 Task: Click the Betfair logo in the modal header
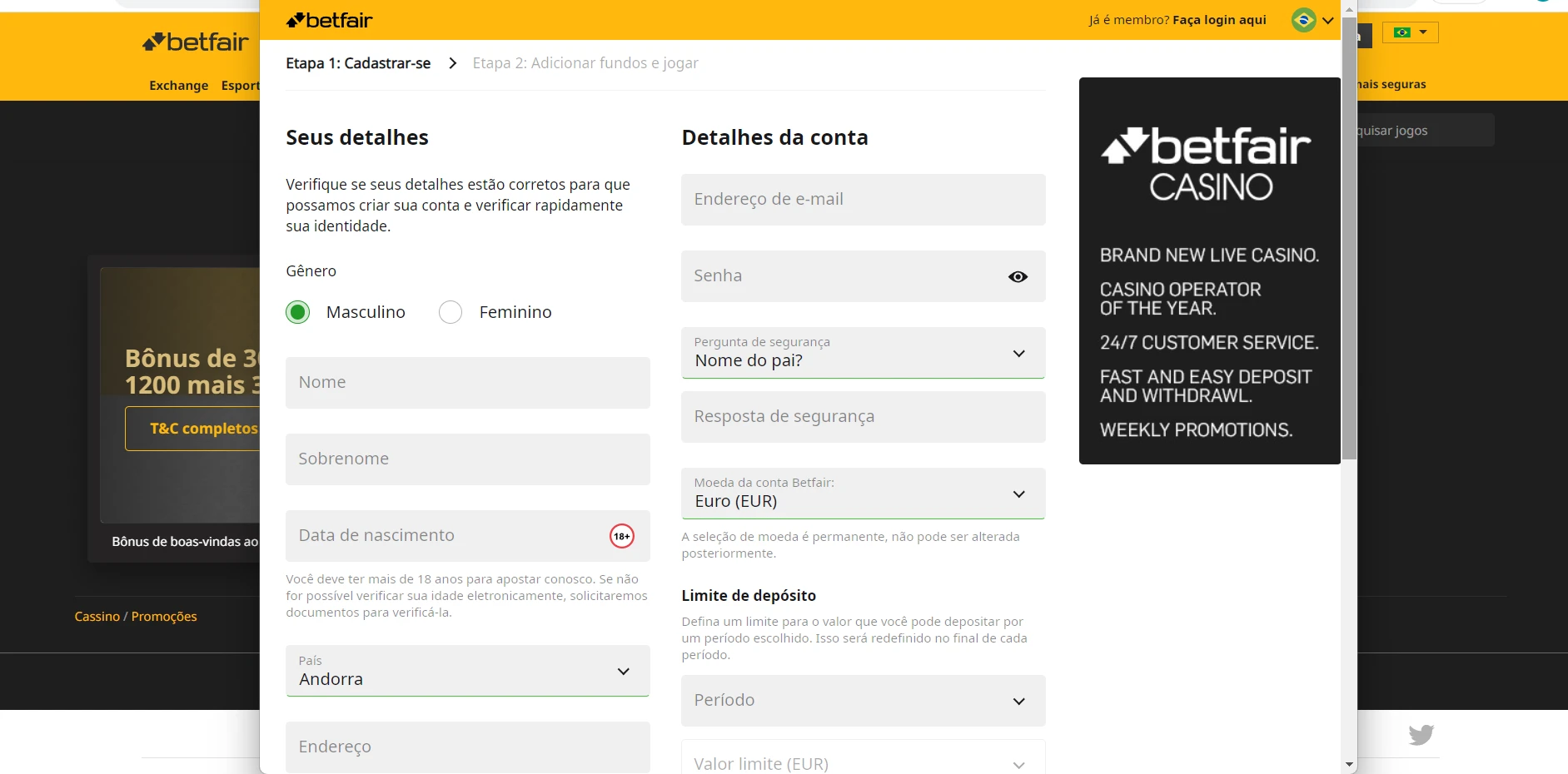point(329,20)
